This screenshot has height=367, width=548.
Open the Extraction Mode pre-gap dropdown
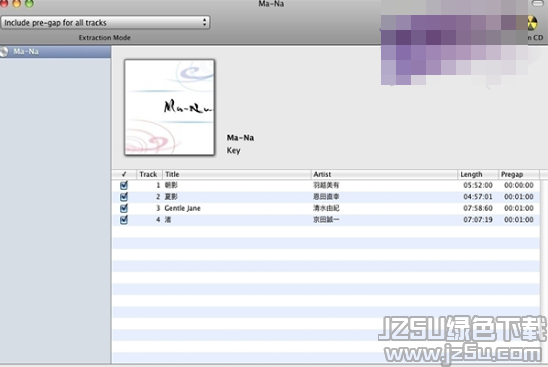(105, 23)
